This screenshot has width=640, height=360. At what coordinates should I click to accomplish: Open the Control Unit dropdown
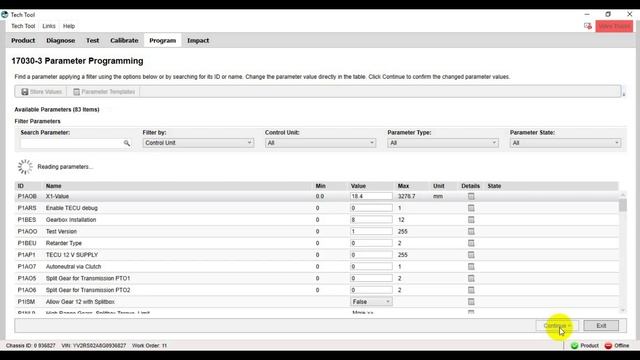point(320,143)
